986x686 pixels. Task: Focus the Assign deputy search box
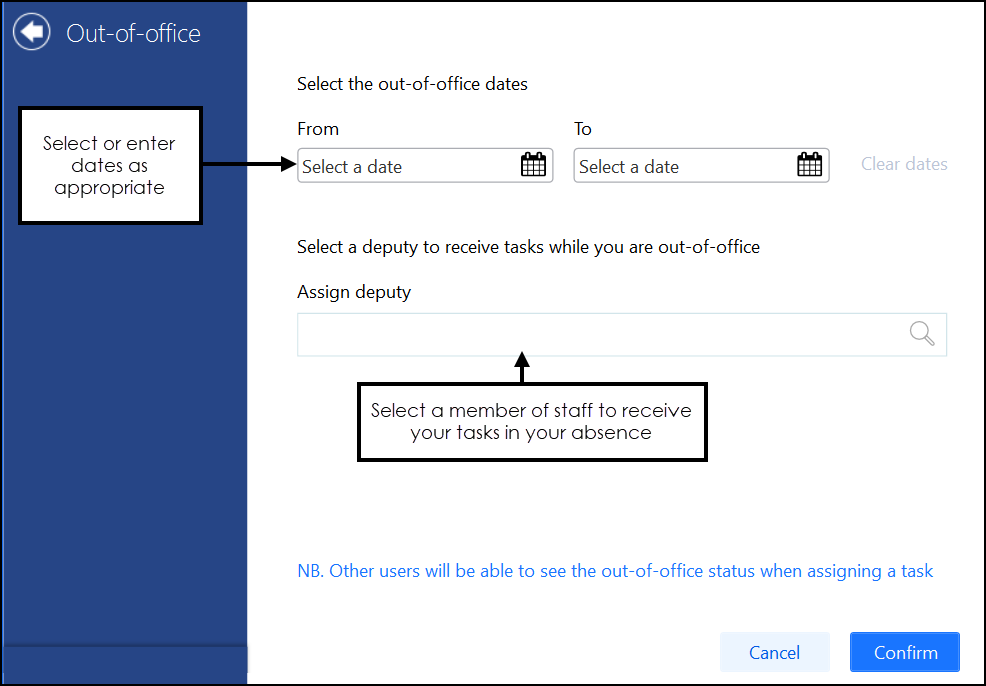(x=600, y=335)
